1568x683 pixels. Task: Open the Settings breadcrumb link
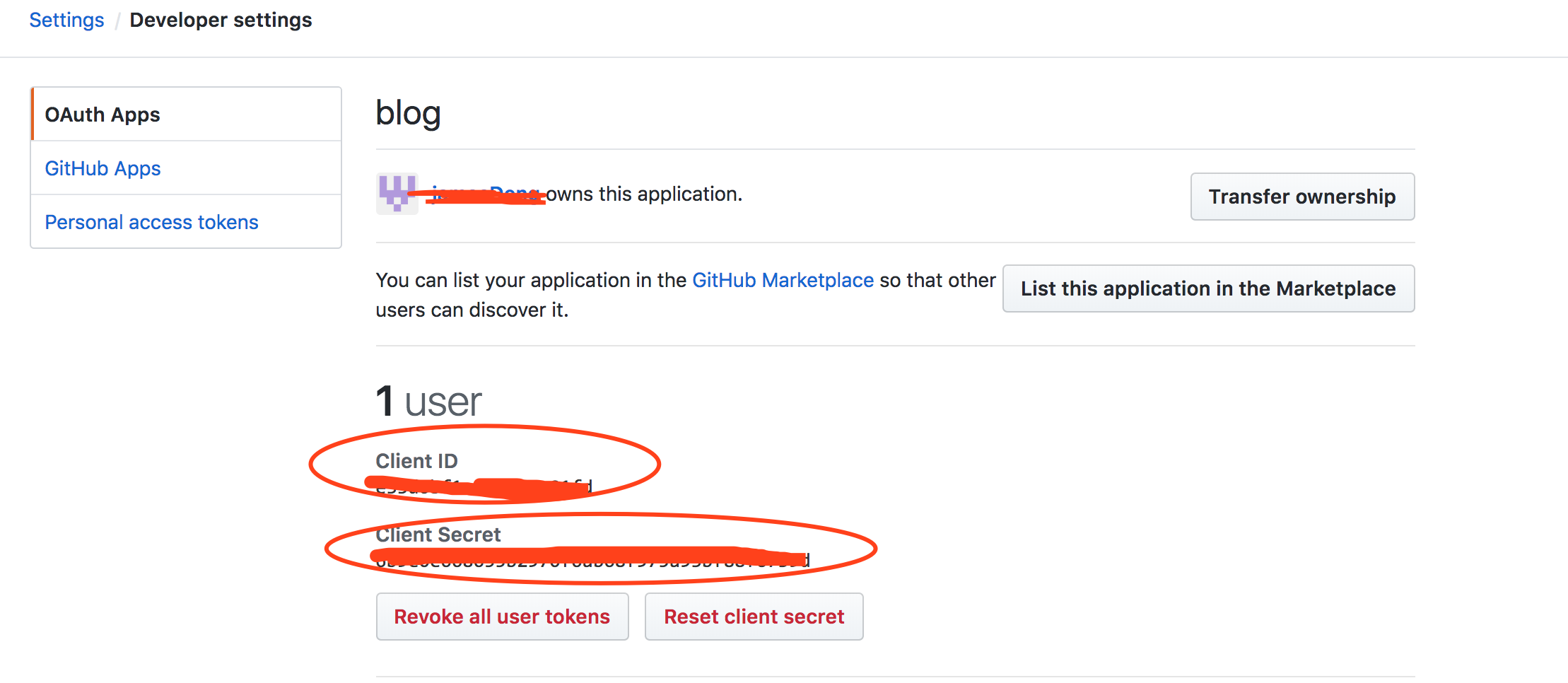coord(66,20)
